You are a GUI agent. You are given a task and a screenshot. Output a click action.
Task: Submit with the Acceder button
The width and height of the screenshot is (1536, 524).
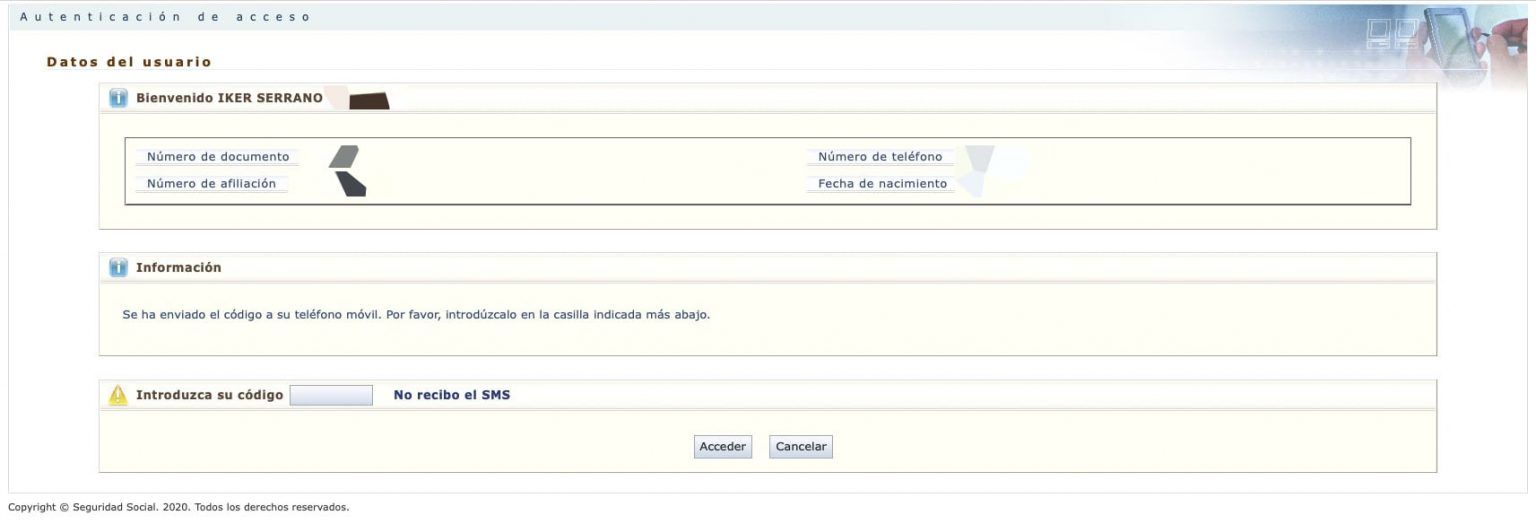(722, 447)
